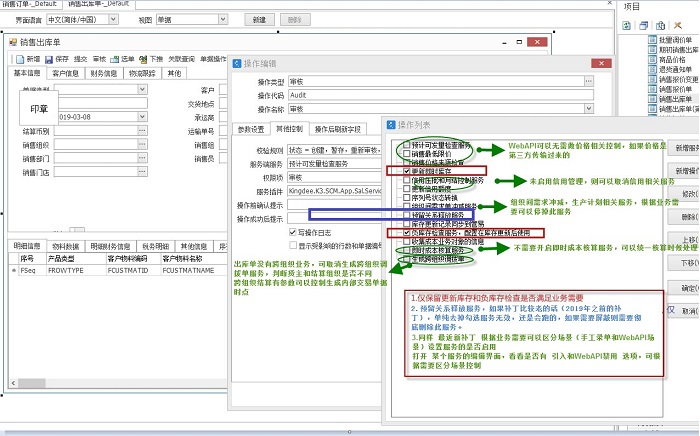Uncheck the 更新即时库存 service checkbox
Image resolution: width=700 pixels, height=436 pixels.
click(407, 172)
